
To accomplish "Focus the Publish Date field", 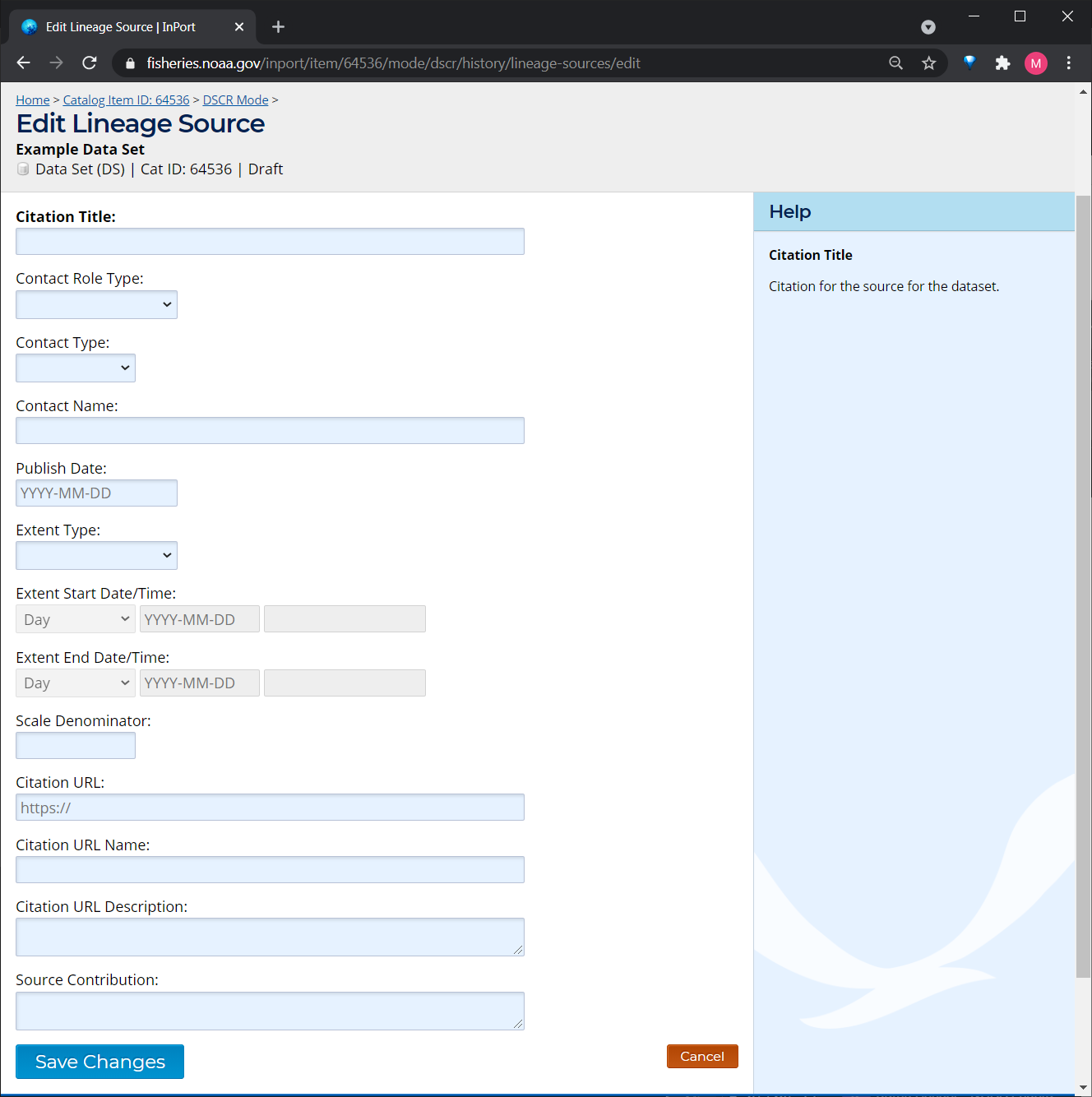I will [96, 493].
